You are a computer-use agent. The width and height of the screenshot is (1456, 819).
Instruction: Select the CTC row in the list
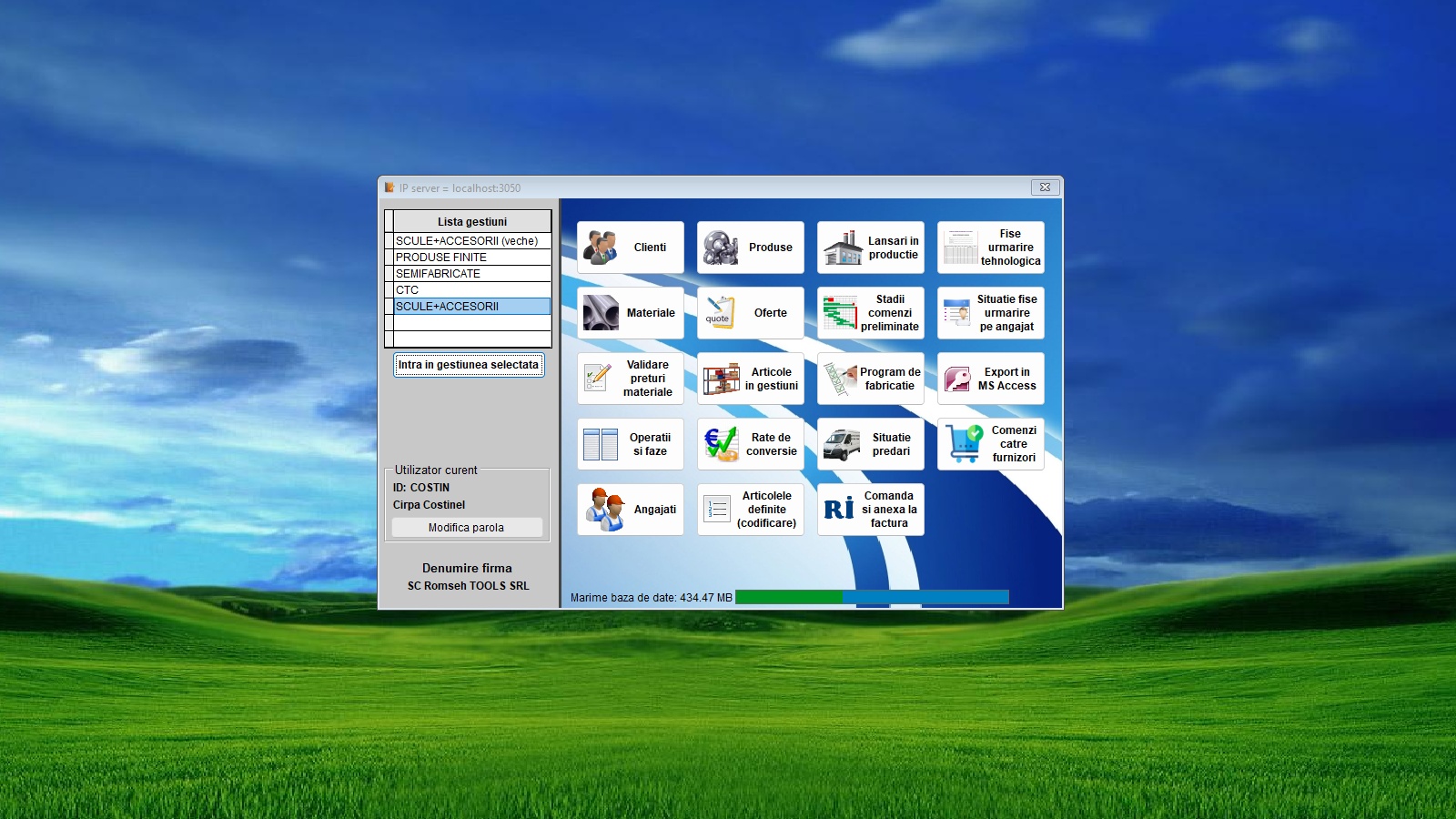tap(472, 290)
